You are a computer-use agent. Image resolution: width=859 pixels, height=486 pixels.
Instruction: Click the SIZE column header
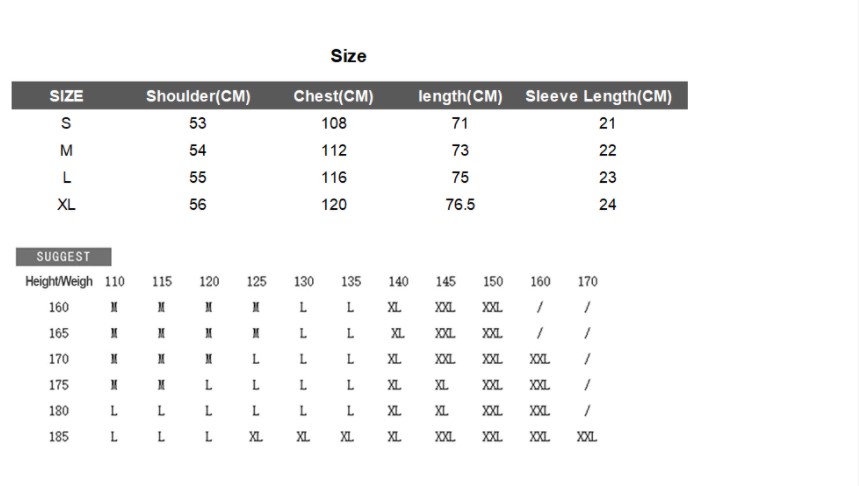[66, 96]
